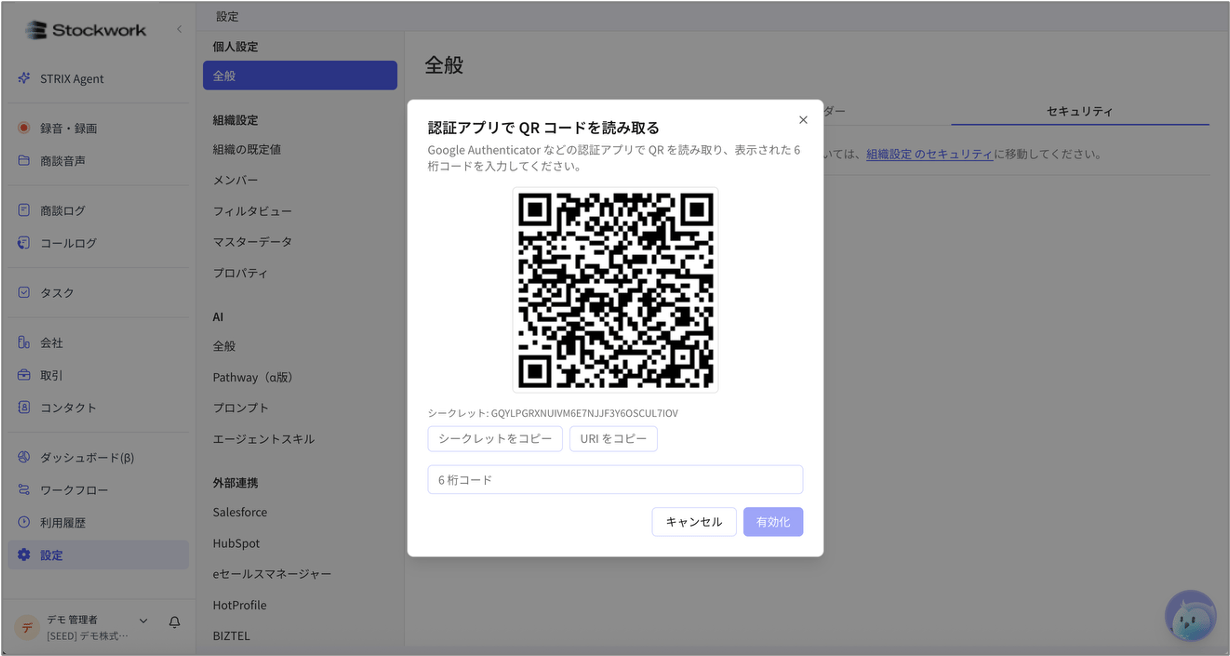Collapse the sidebar with the chevron
The image size is (1230, 656).
pos(179,29)
